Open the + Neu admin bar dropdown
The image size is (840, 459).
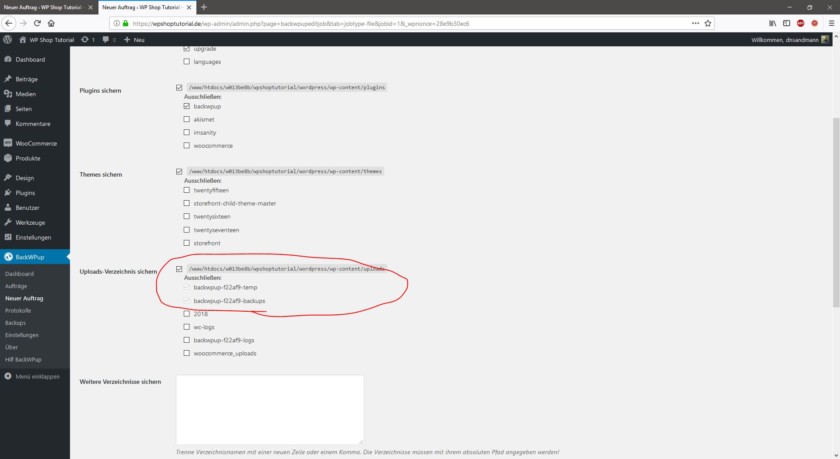click(135, 39)
